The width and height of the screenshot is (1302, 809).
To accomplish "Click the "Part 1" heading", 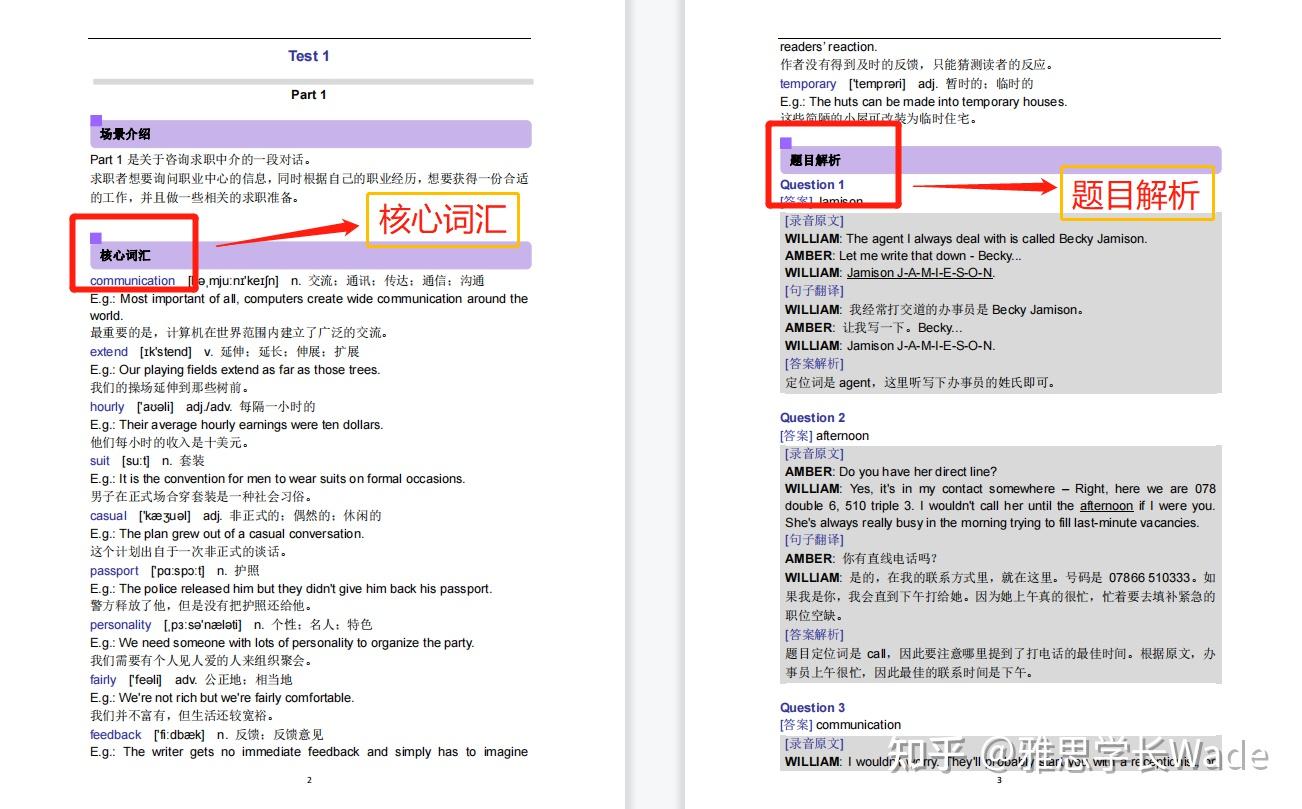I will [x=309, y=95].
